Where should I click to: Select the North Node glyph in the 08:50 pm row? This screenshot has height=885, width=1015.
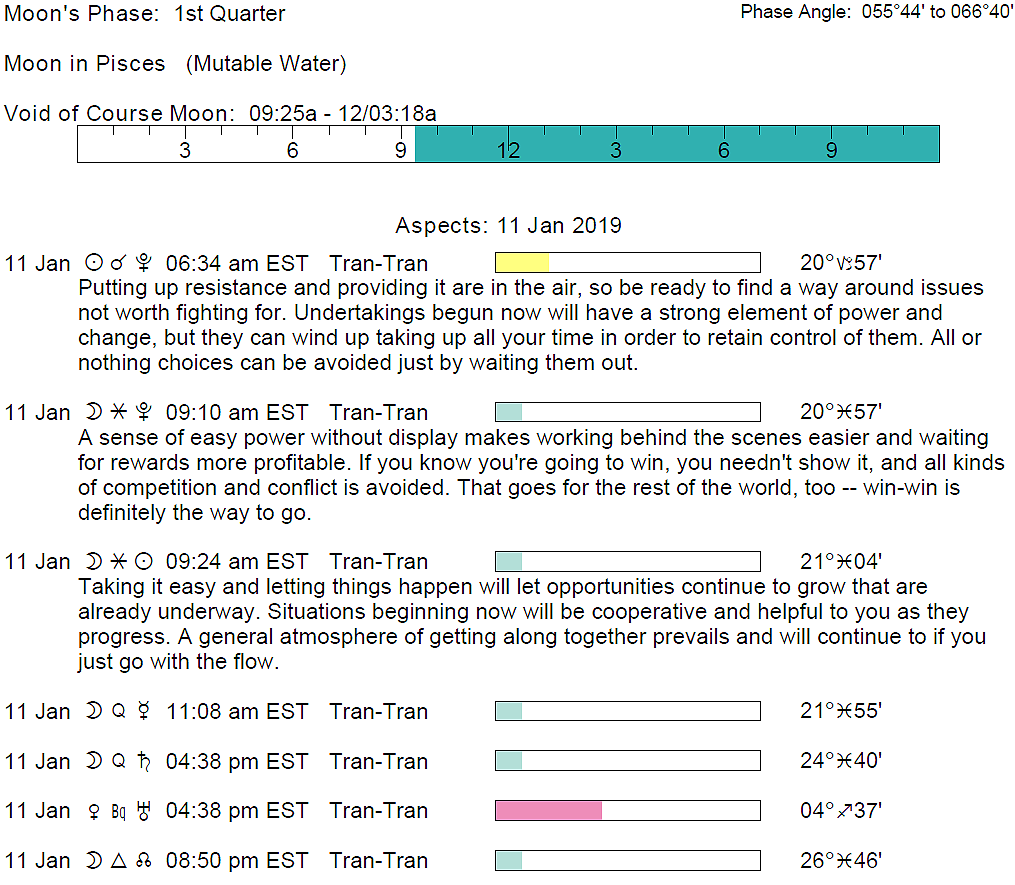pos(144,860)
